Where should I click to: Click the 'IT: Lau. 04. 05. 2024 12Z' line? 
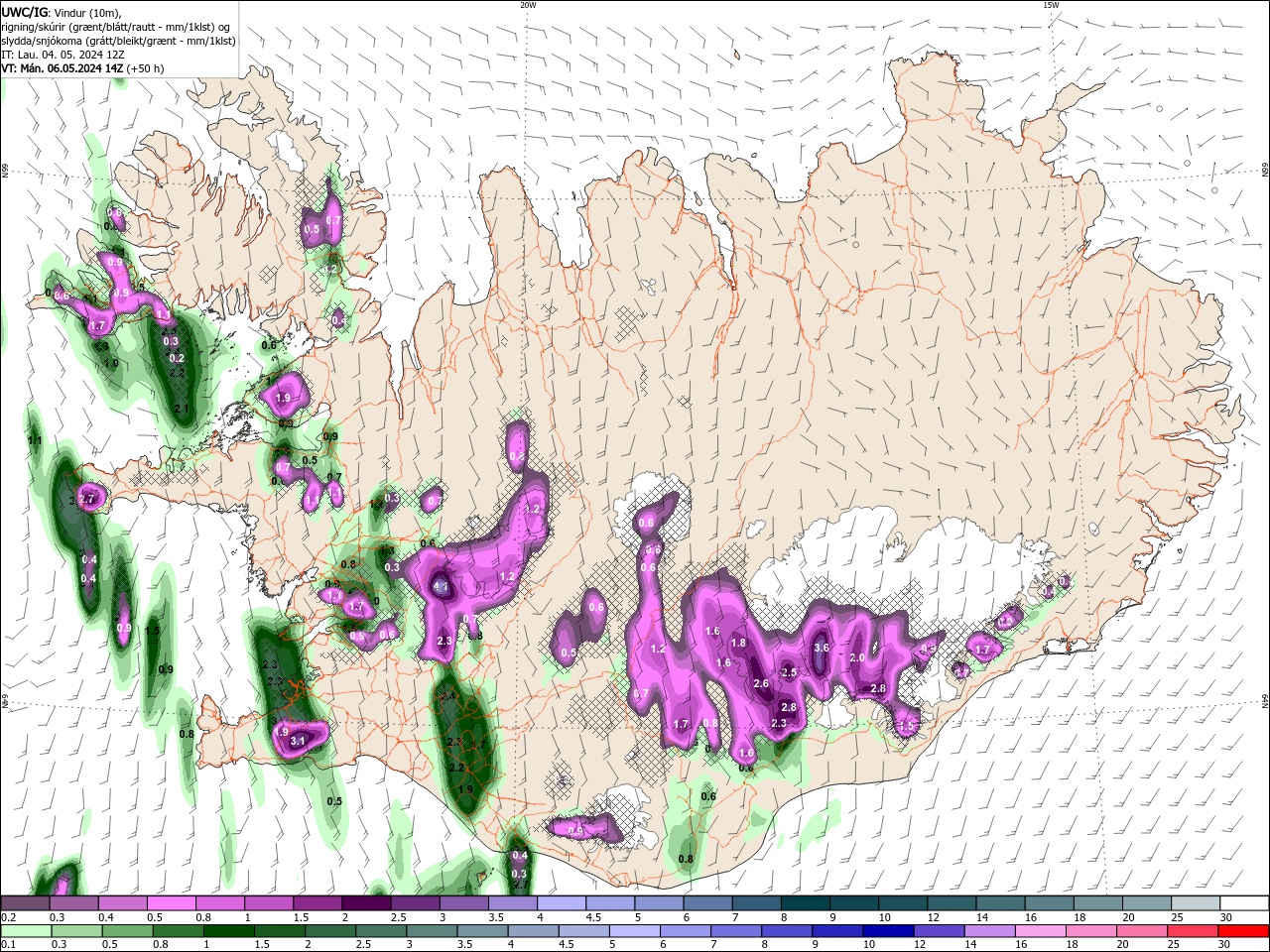[63, 55]
